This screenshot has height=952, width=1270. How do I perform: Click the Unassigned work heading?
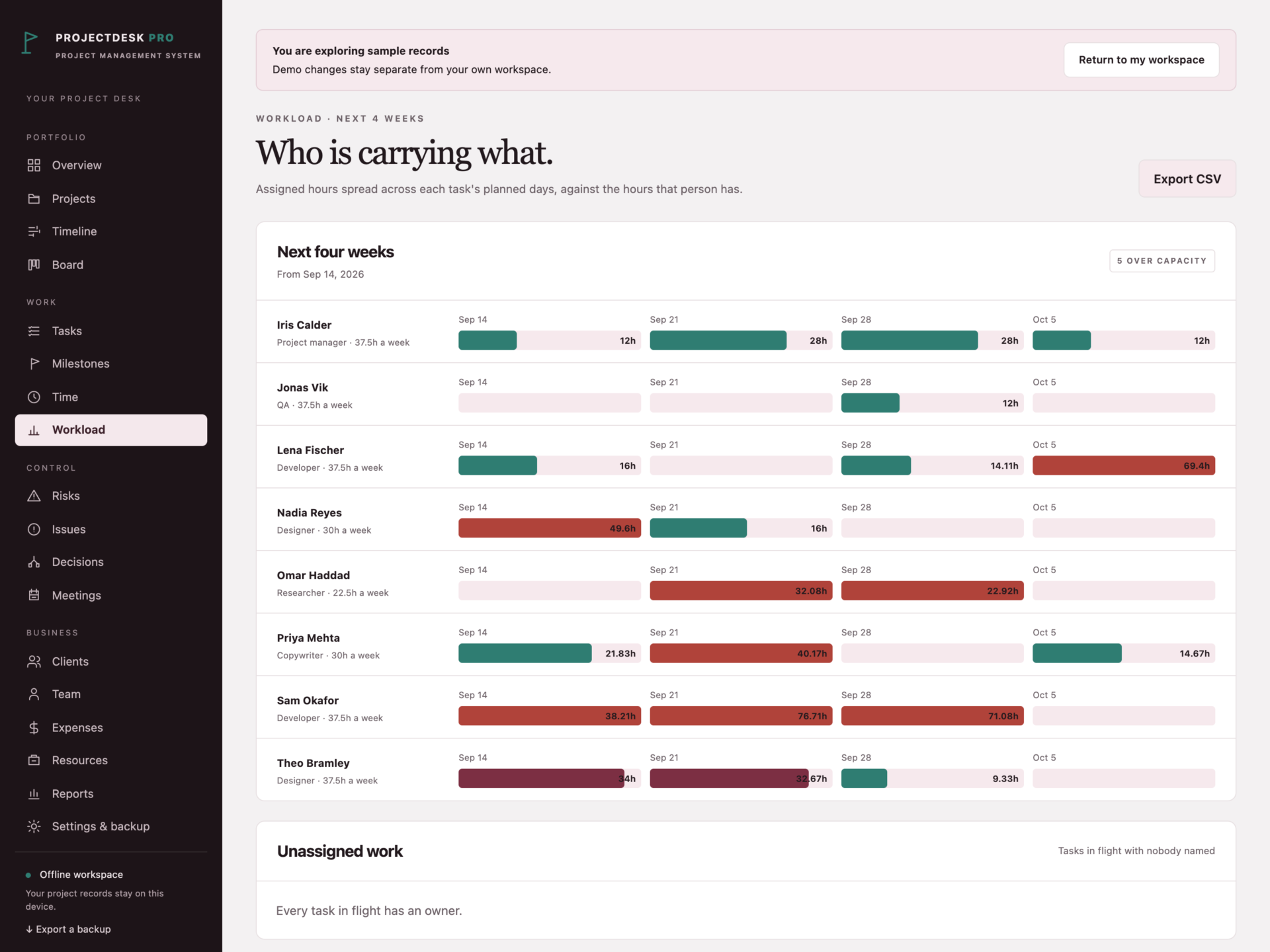pyautogui.click(x=340, y=851)
